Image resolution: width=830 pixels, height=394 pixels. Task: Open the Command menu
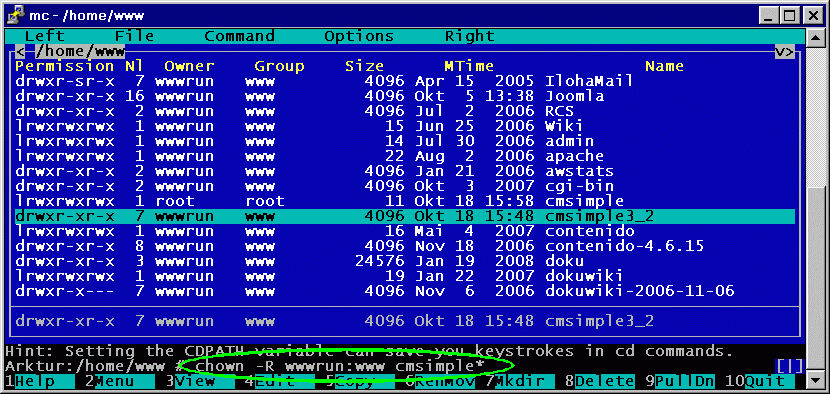click(x=239, y=36)
